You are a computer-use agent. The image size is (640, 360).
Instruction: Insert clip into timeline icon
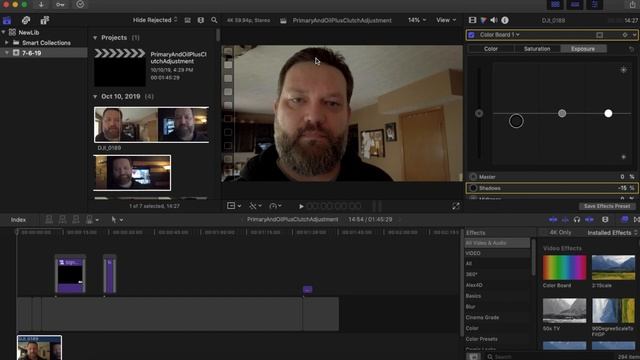(62, 220)
